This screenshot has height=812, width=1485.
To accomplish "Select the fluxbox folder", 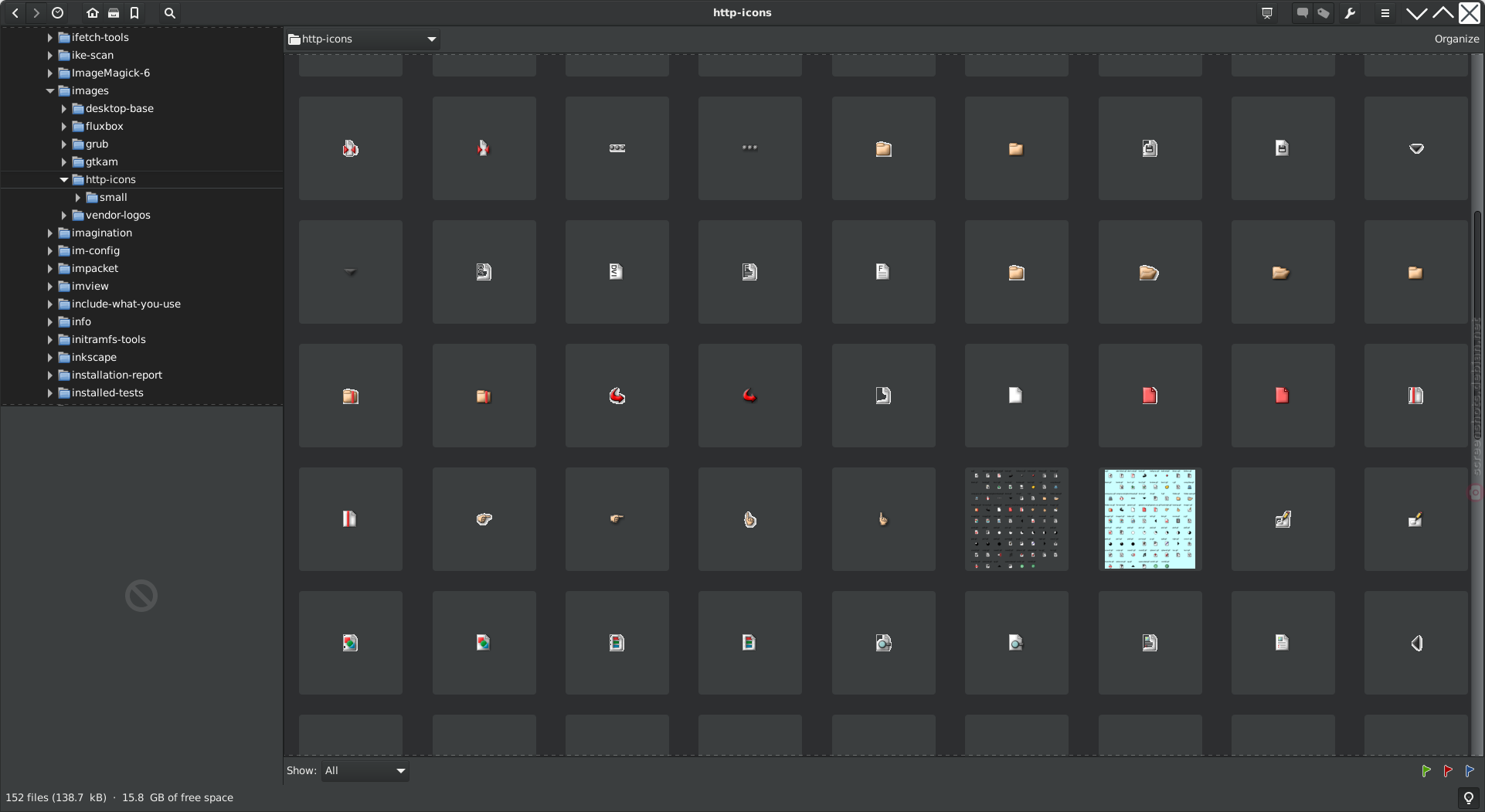I will click(104, 126).
